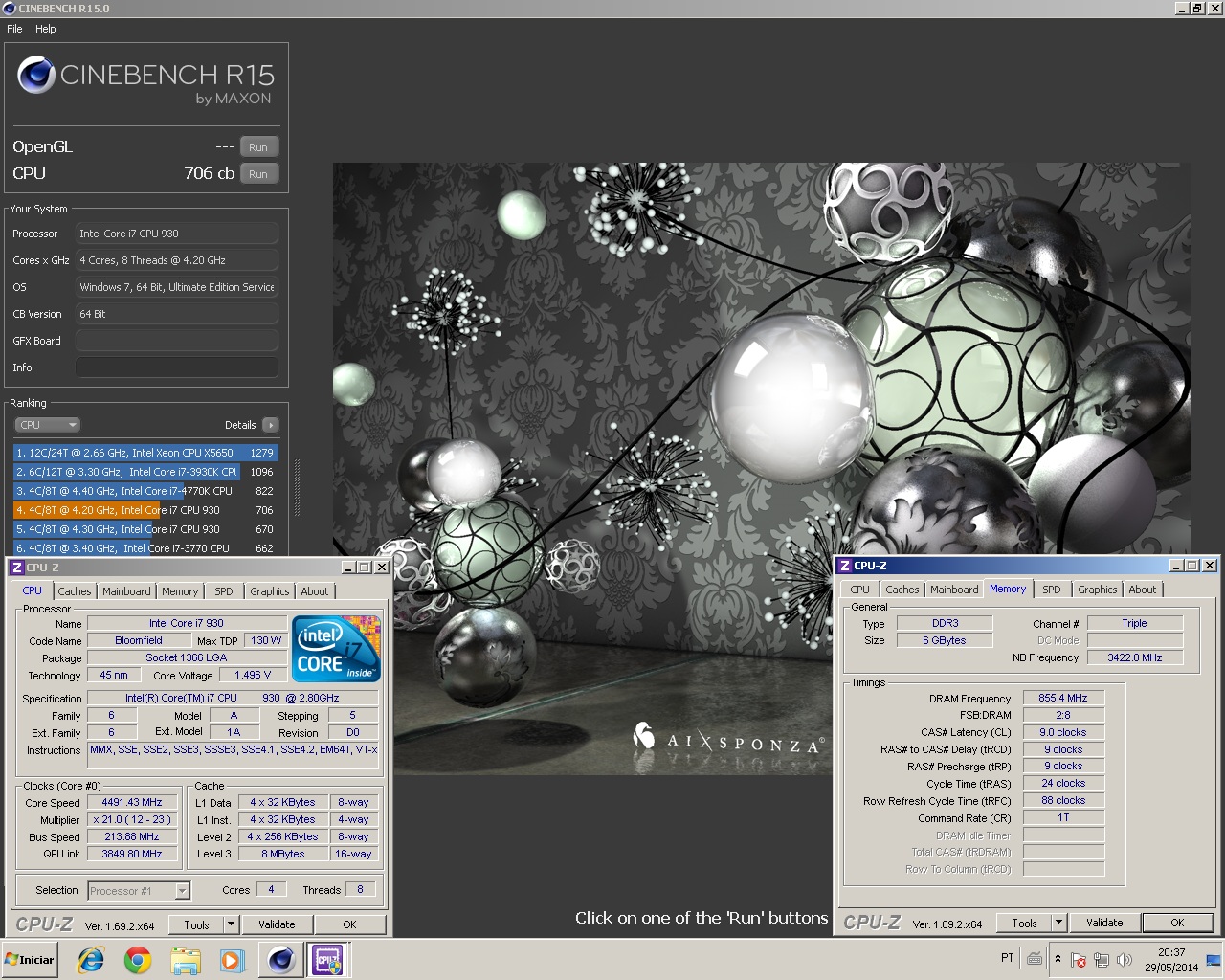Select ranking entry 4C/8T @ 4.30 GHz
This screenshot has width=1225, height=980.
[145, 529]
